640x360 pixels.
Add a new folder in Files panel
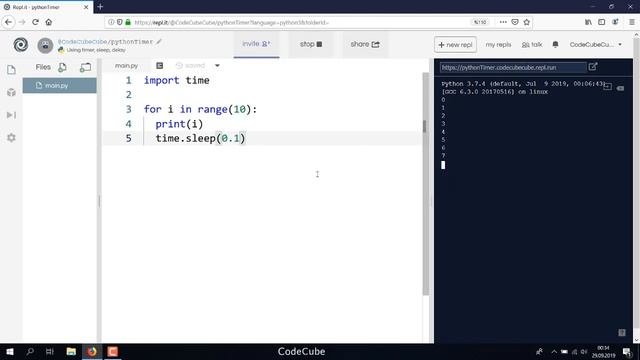coord(85,67)
